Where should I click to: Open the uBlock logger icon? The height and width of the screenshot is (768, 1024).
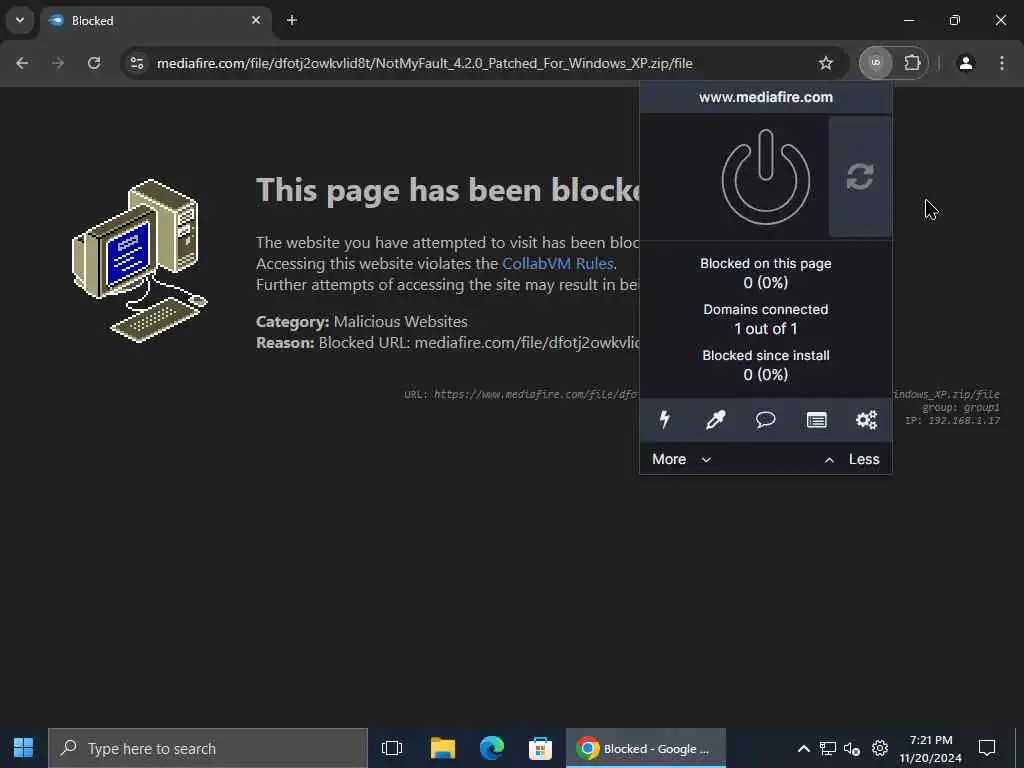coord(816,419)
